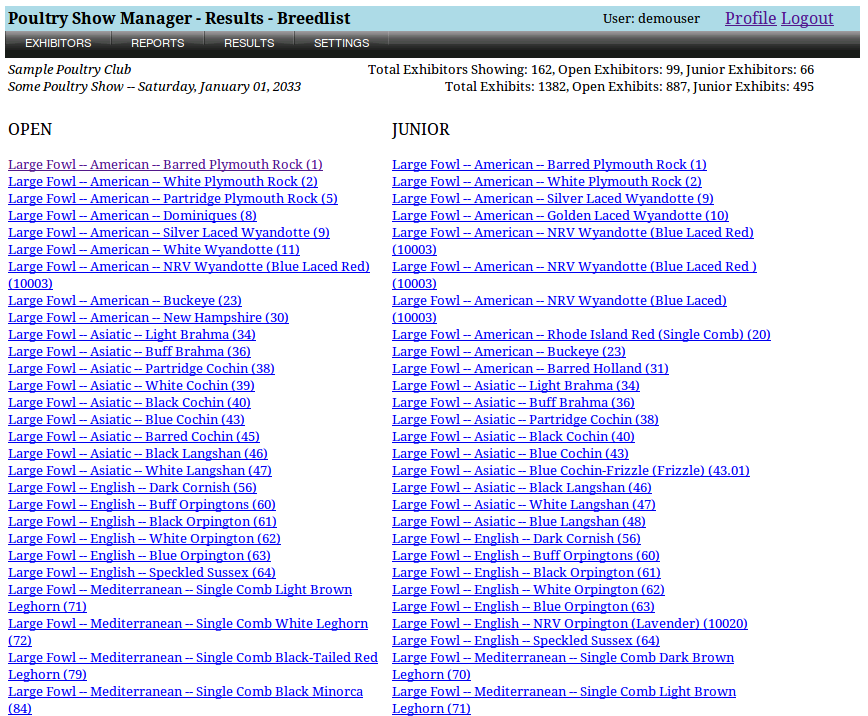Open Open-class Barred Plymouth Rock (1) results
Screen dimensions: 868x716
pyautogui.click(x=165, y=165)
